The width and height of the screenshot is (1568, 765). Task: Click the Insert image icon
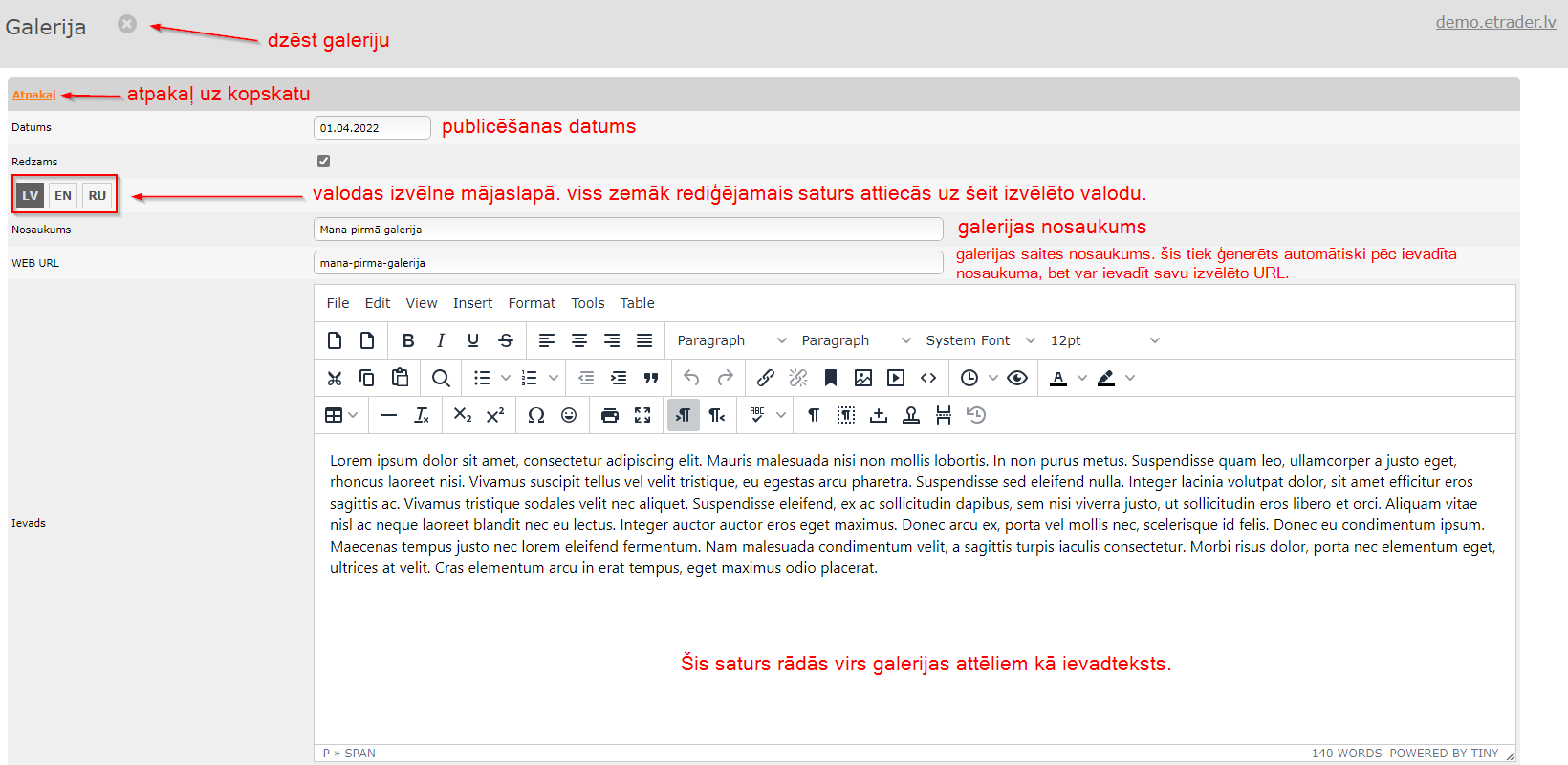click(863, 378)
